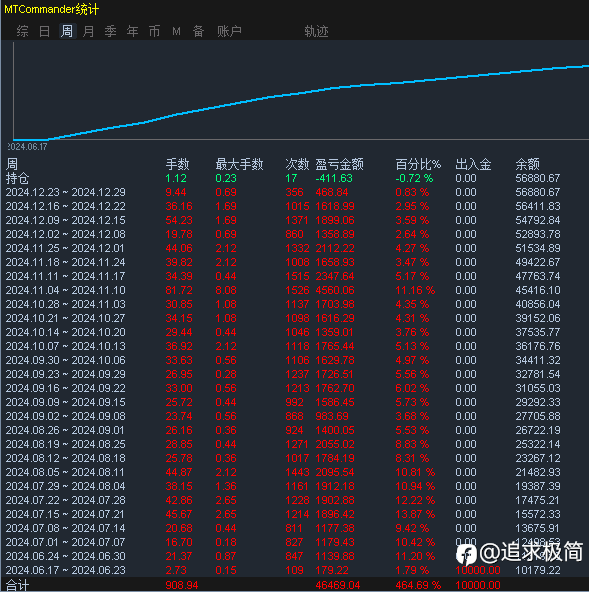Click the 余额 column header
This screenshot has width=589, height=592.
point(527,164)
